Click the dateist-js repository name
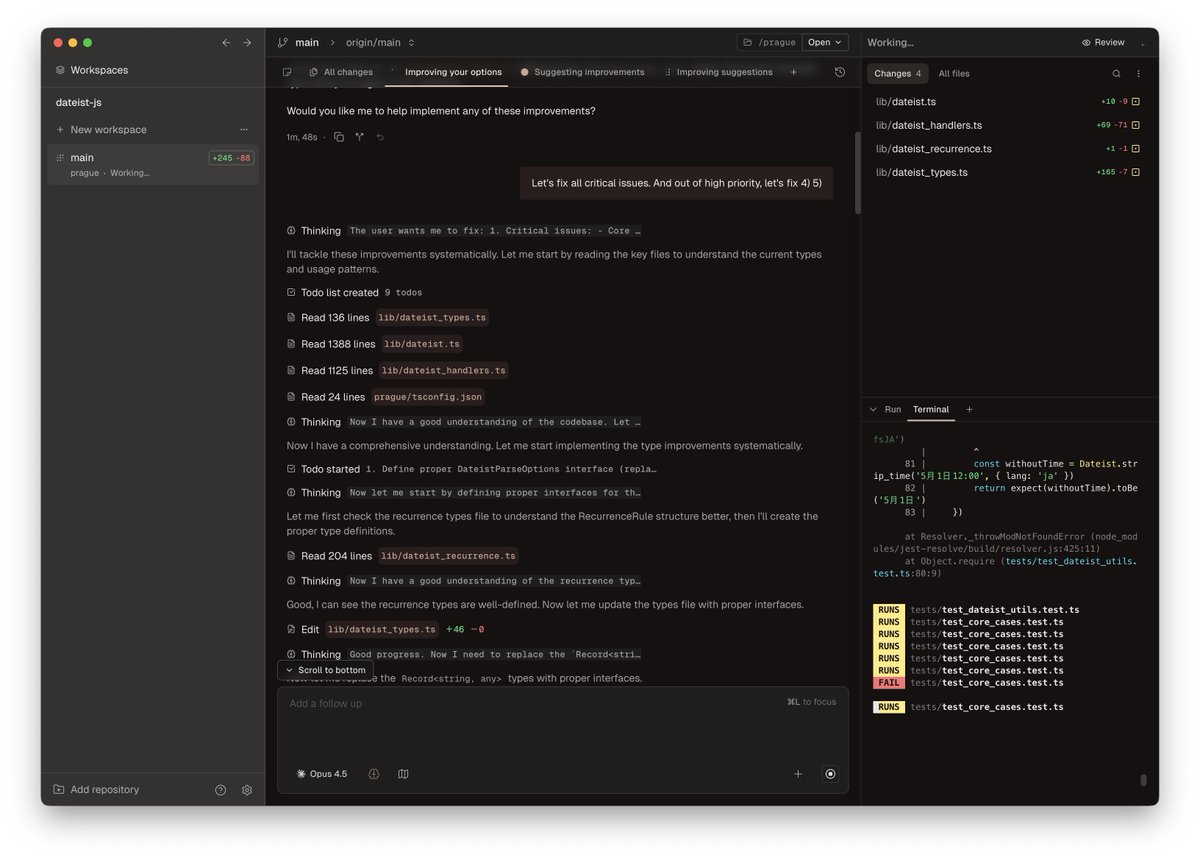Screen dimensions: 1200x860 [x=78, y=102]
